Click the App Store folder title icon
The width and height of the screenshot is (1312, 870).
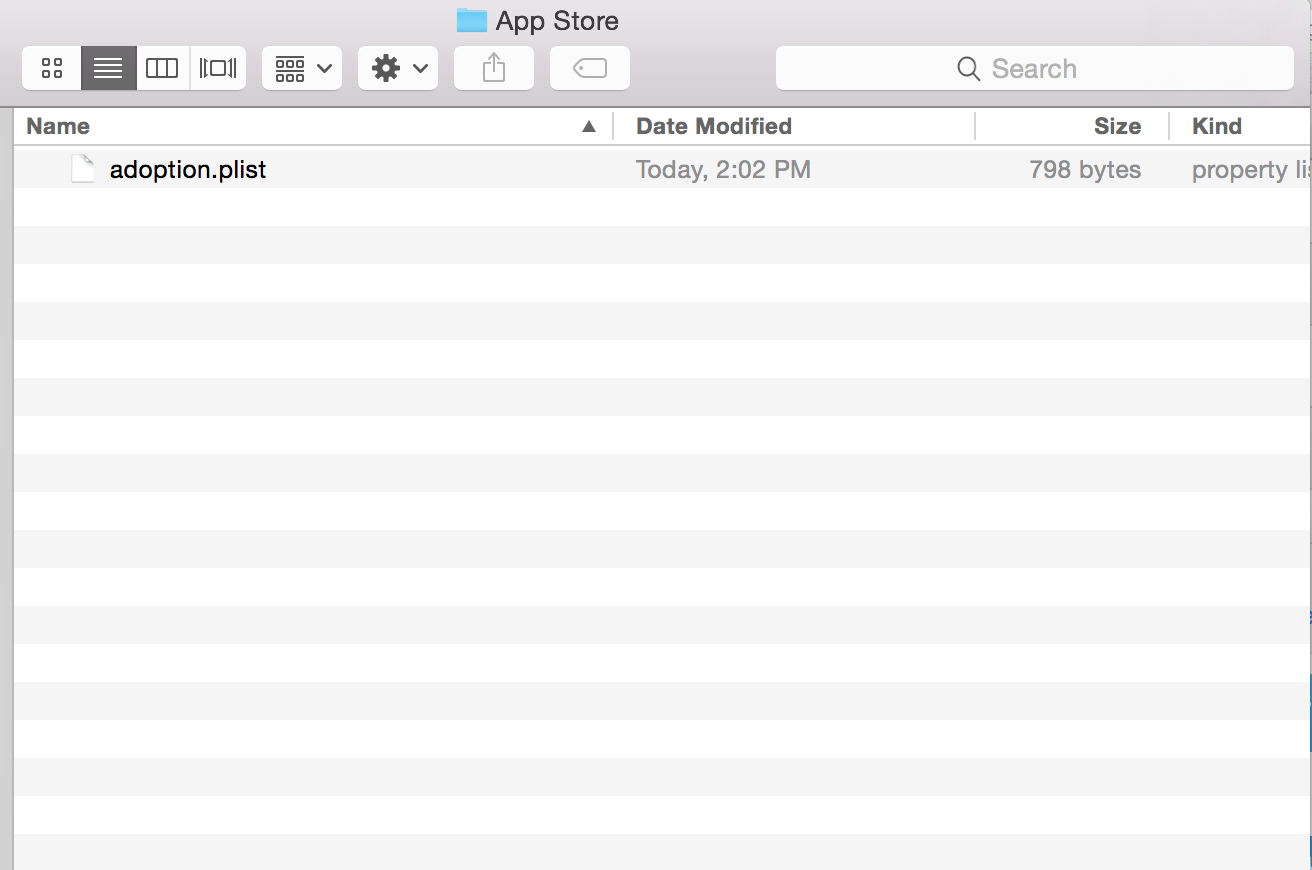point(472,20)
